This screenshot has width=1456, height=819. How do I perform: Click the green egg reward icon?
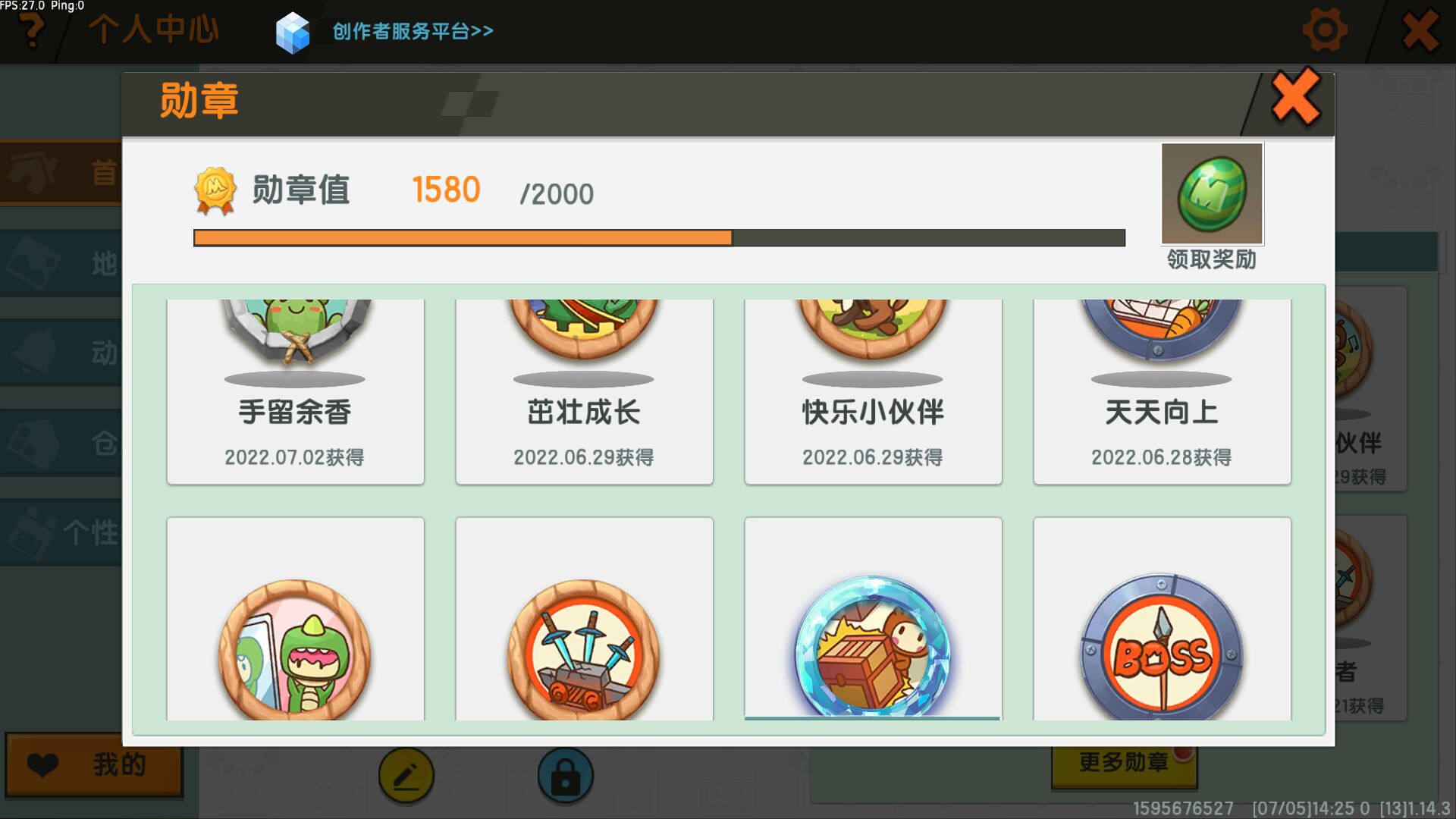coord(1212,194)
